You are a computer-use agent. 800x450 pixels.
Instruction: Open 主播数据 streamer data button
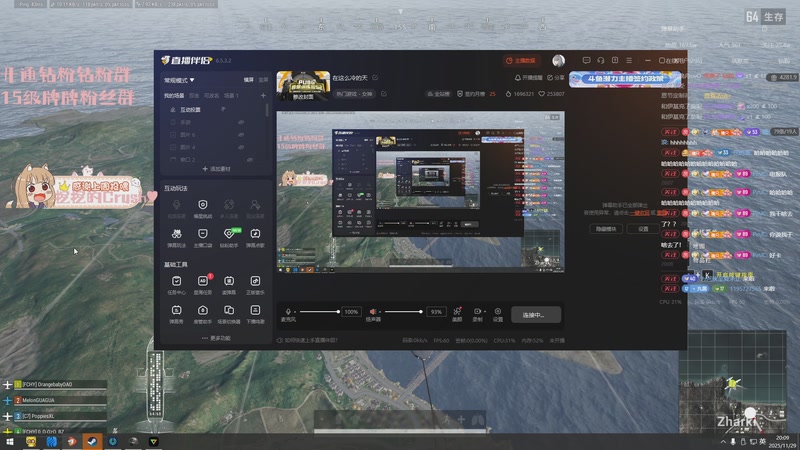pos(520,60)
